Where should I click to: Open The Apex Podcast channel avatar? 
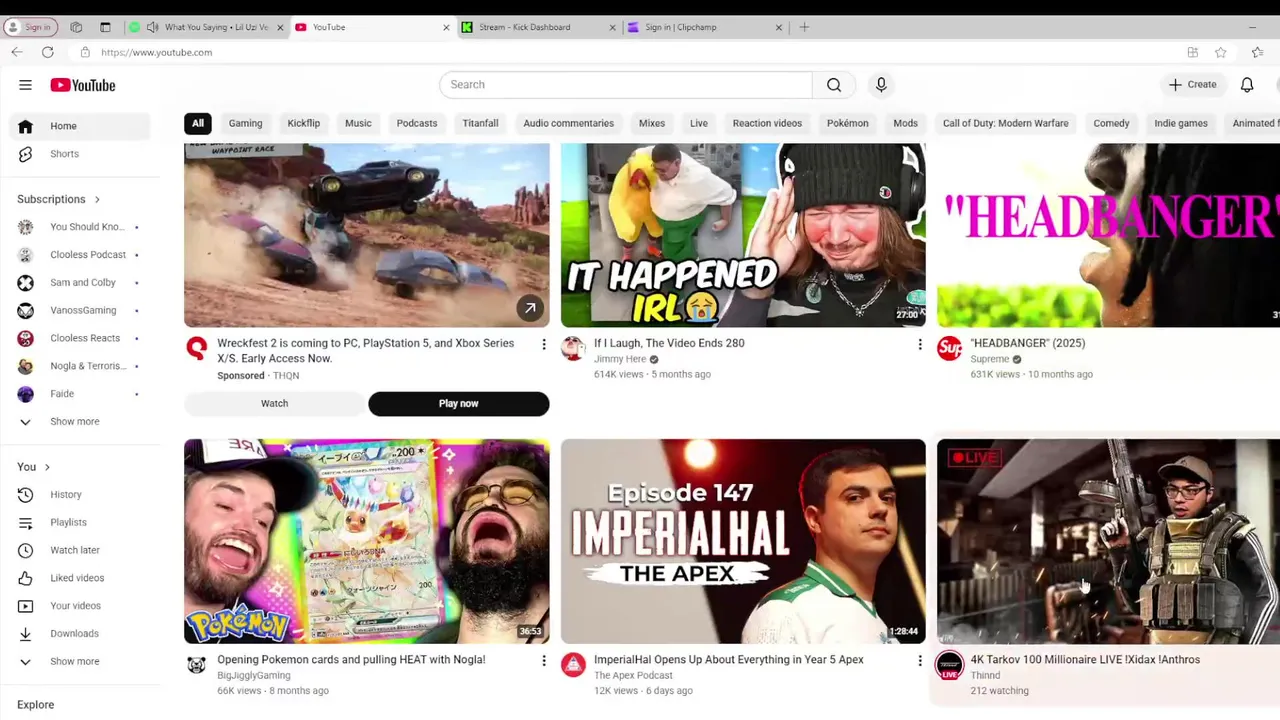tap(573, 664)
